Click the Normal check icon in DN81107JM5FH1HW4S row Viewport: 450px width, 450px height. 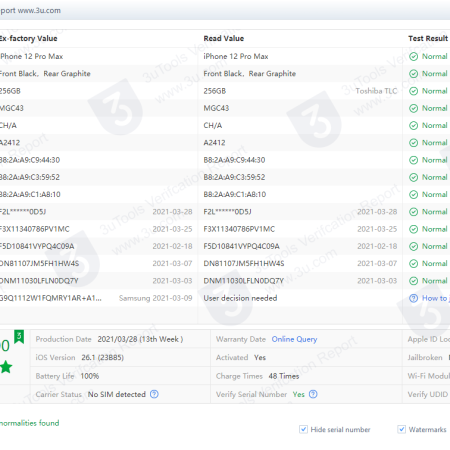click(413, 264)
